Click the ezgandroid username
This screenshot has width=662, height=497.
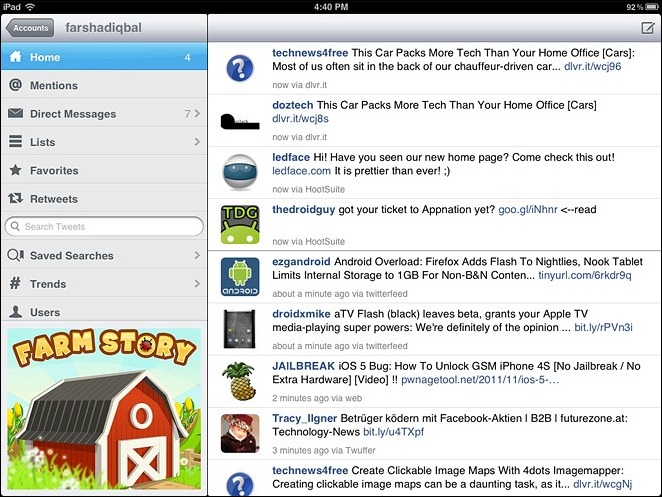[x=301, y=262]
